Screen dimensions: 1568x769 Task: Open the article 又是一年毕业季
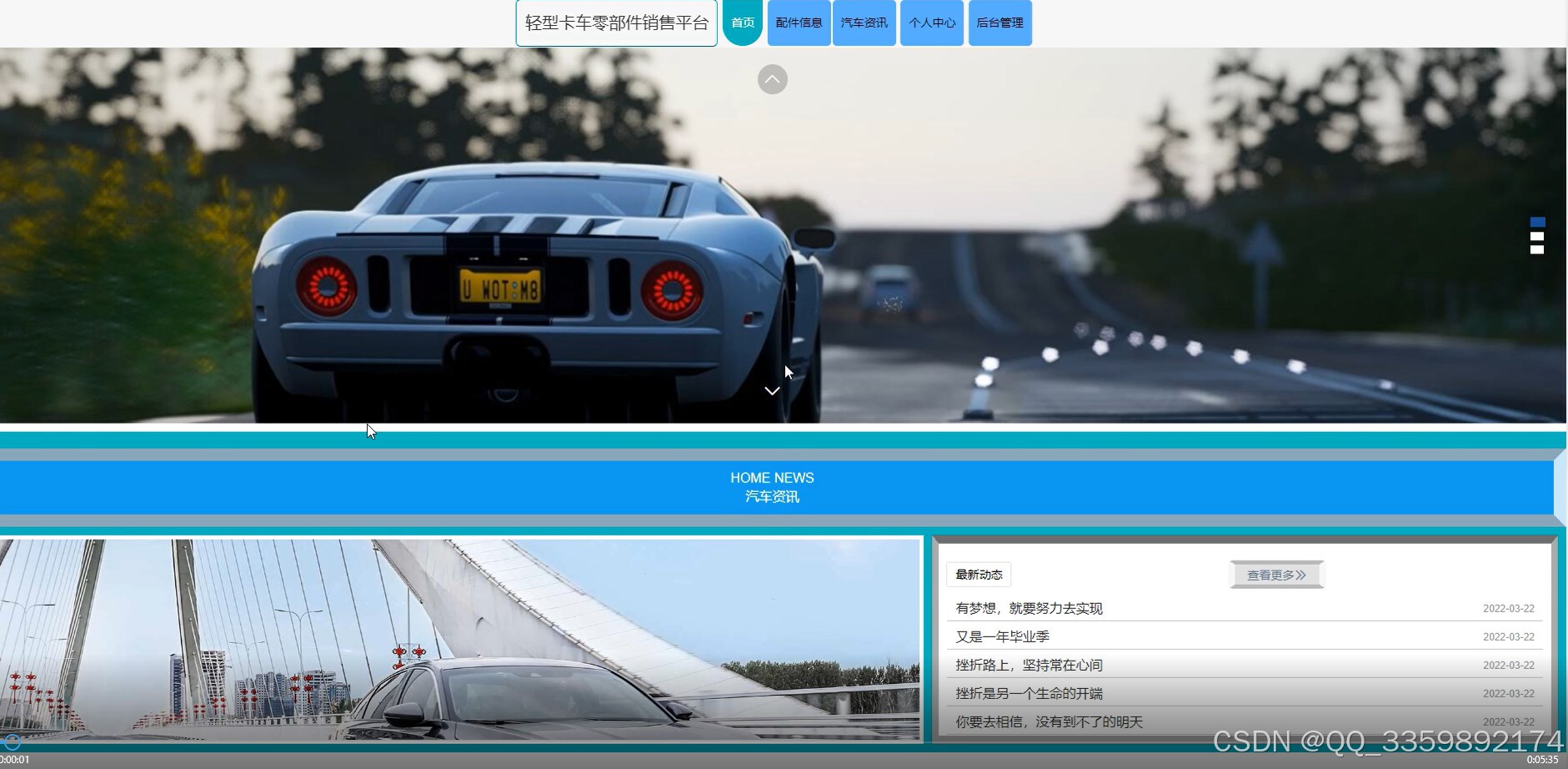[1002, 636]
